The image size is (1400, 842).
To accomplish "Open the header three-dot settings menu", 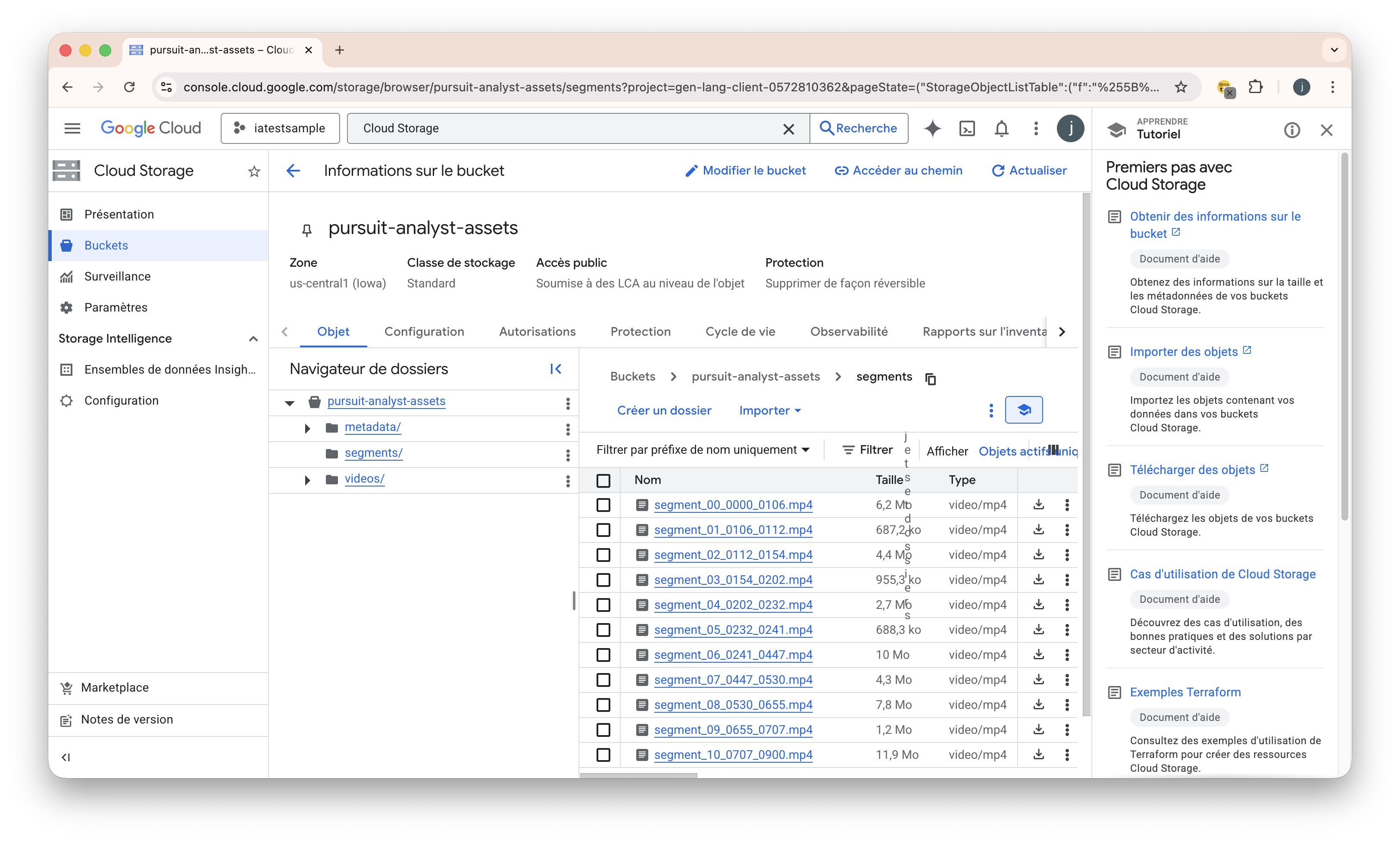I will [1036, 128].
